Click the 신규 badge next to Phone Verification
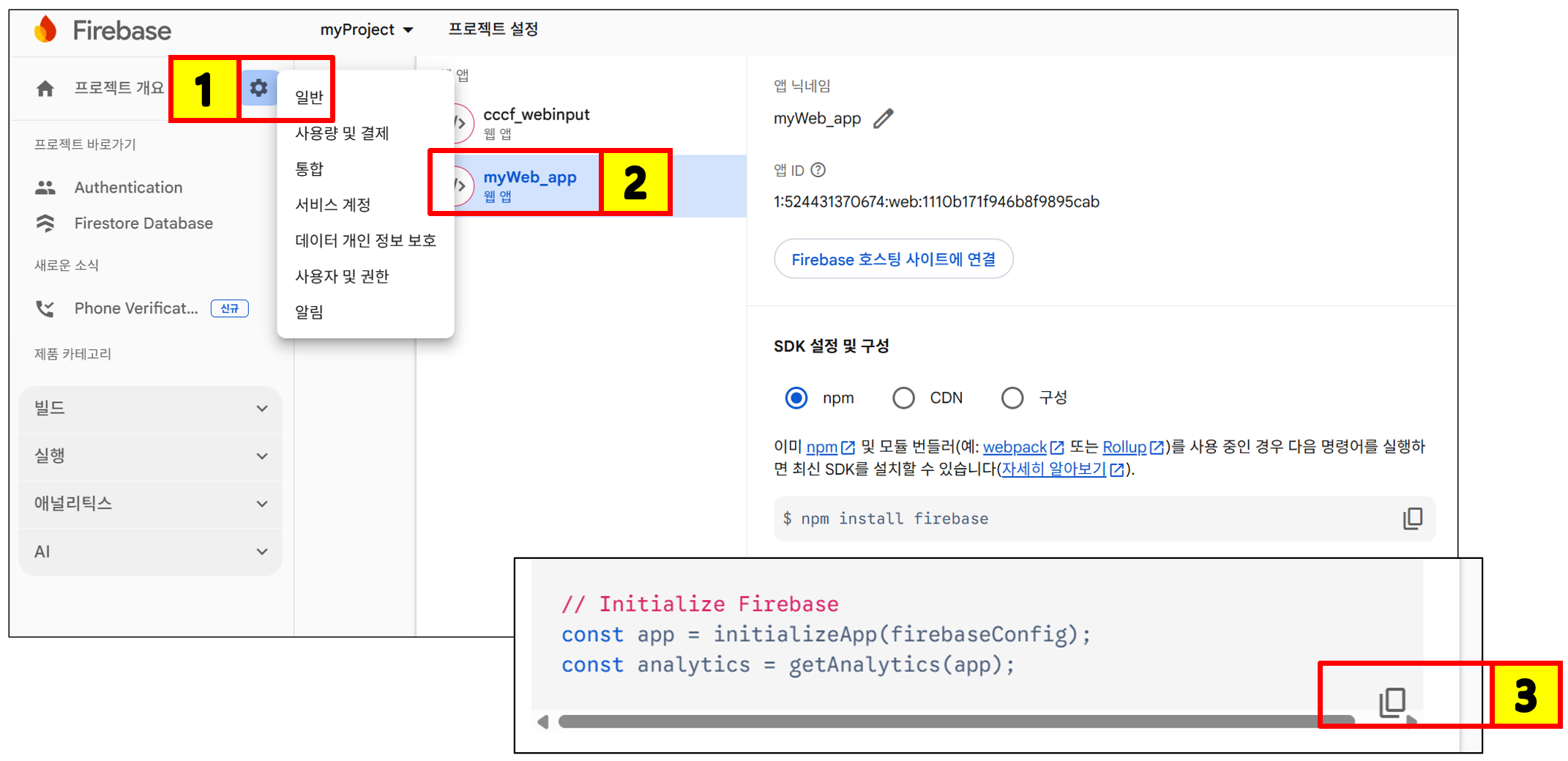The width and height of the screenshot is (1568, 761). (x=230, y=308)
